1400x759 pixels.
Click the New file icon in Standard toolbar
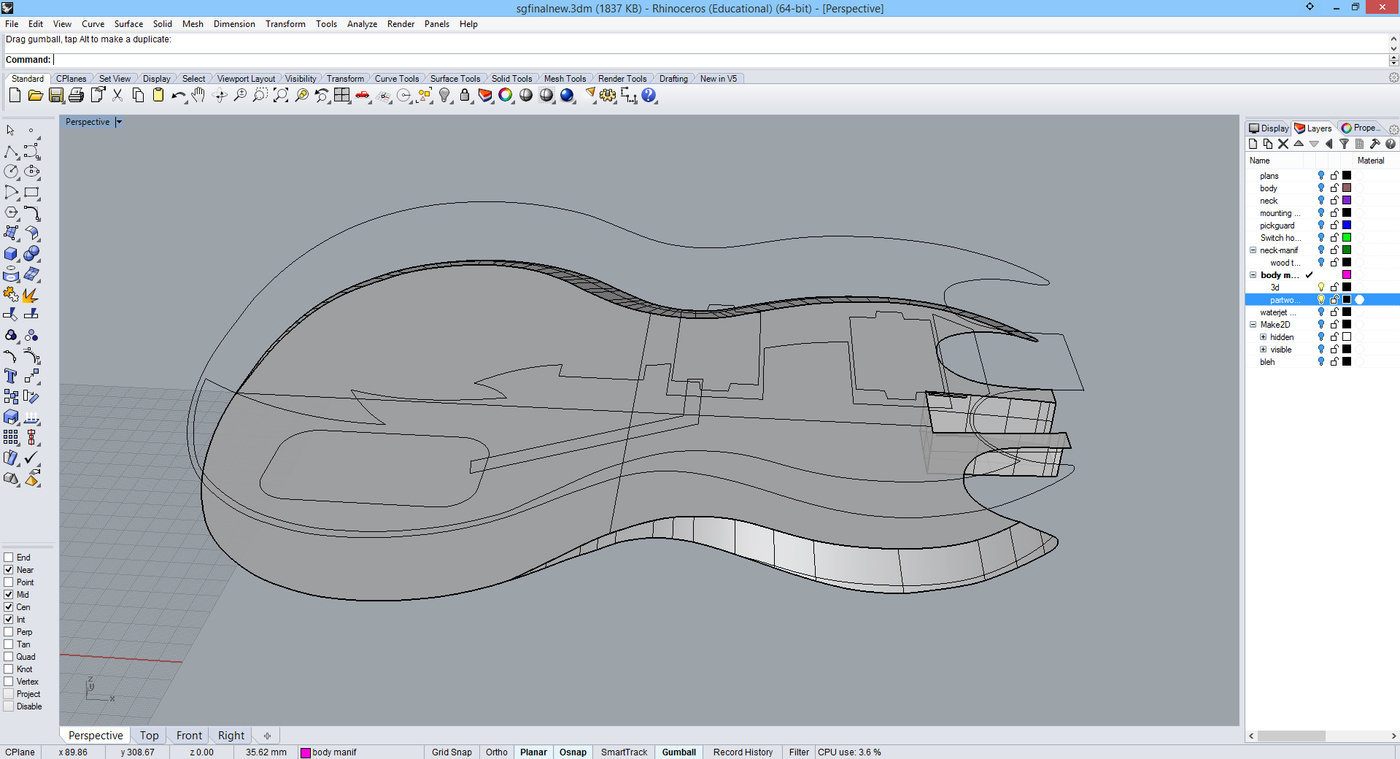tap(15, 95)
